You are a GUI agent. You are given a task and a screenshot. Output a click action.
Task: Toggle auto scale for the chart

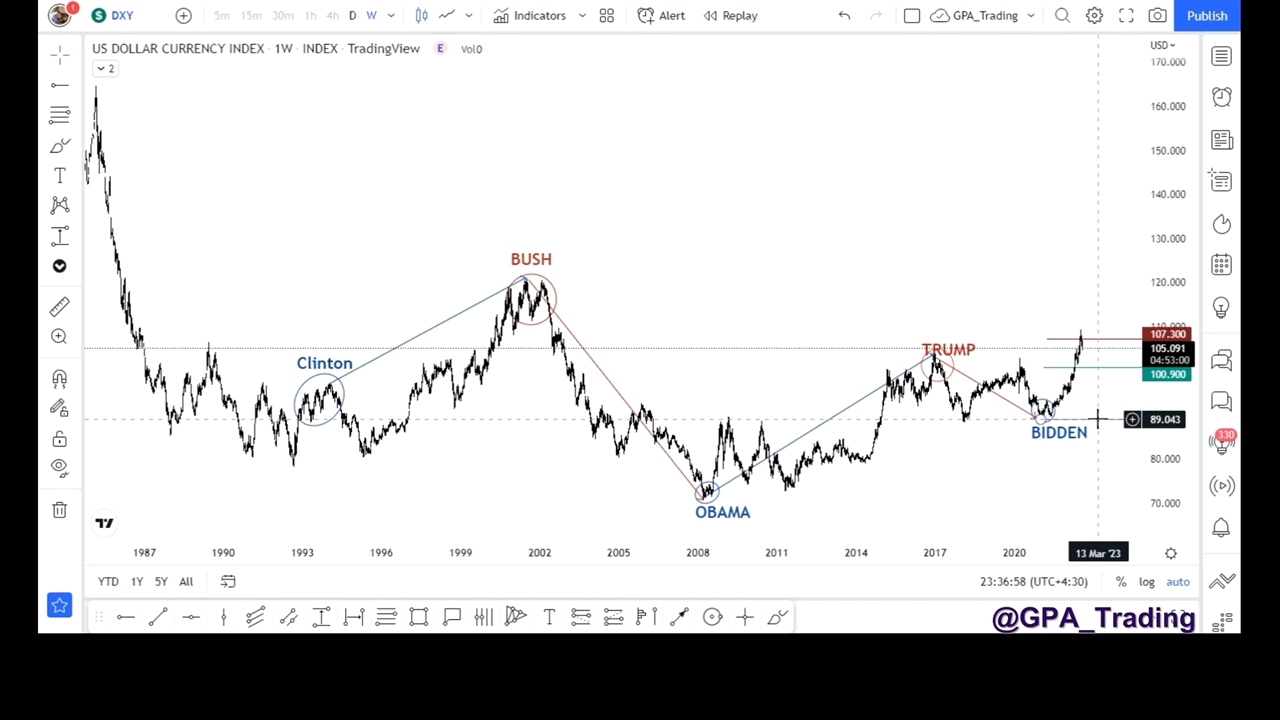(1178, 582)
